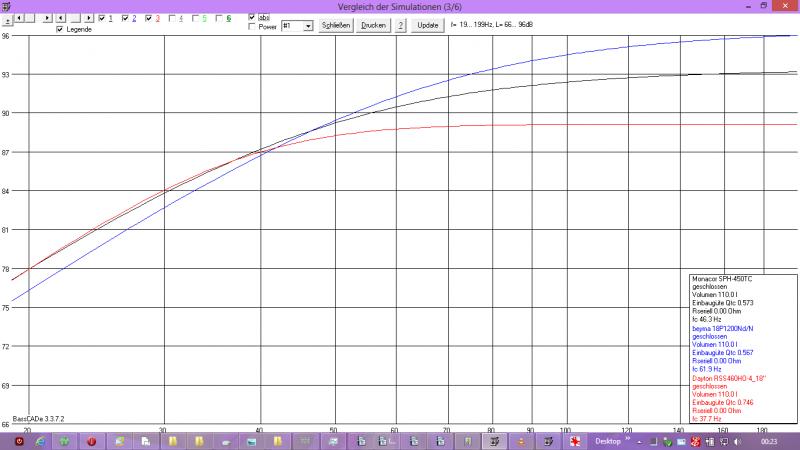Click the blue window icon in the taskbar
This screenshot has height=450, width=800.
(x=252, y=441)
